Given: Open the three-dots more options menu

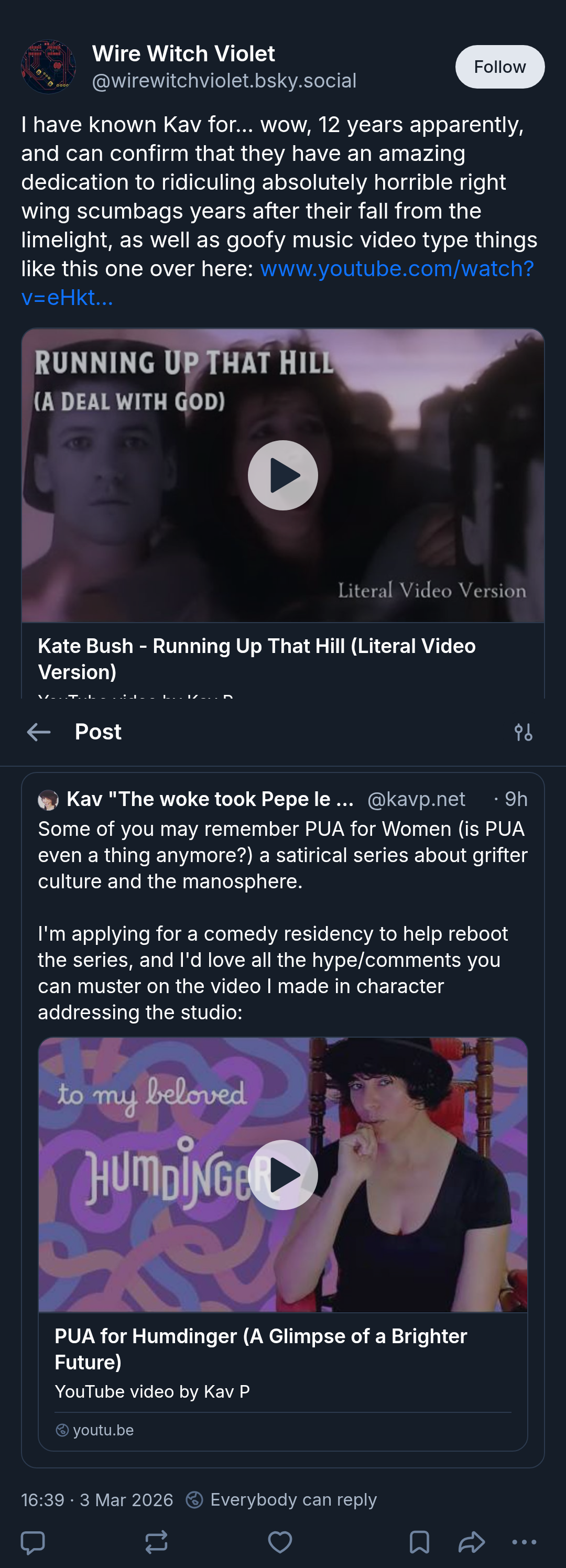Looking at the screenshot, I should [524, 1542].
